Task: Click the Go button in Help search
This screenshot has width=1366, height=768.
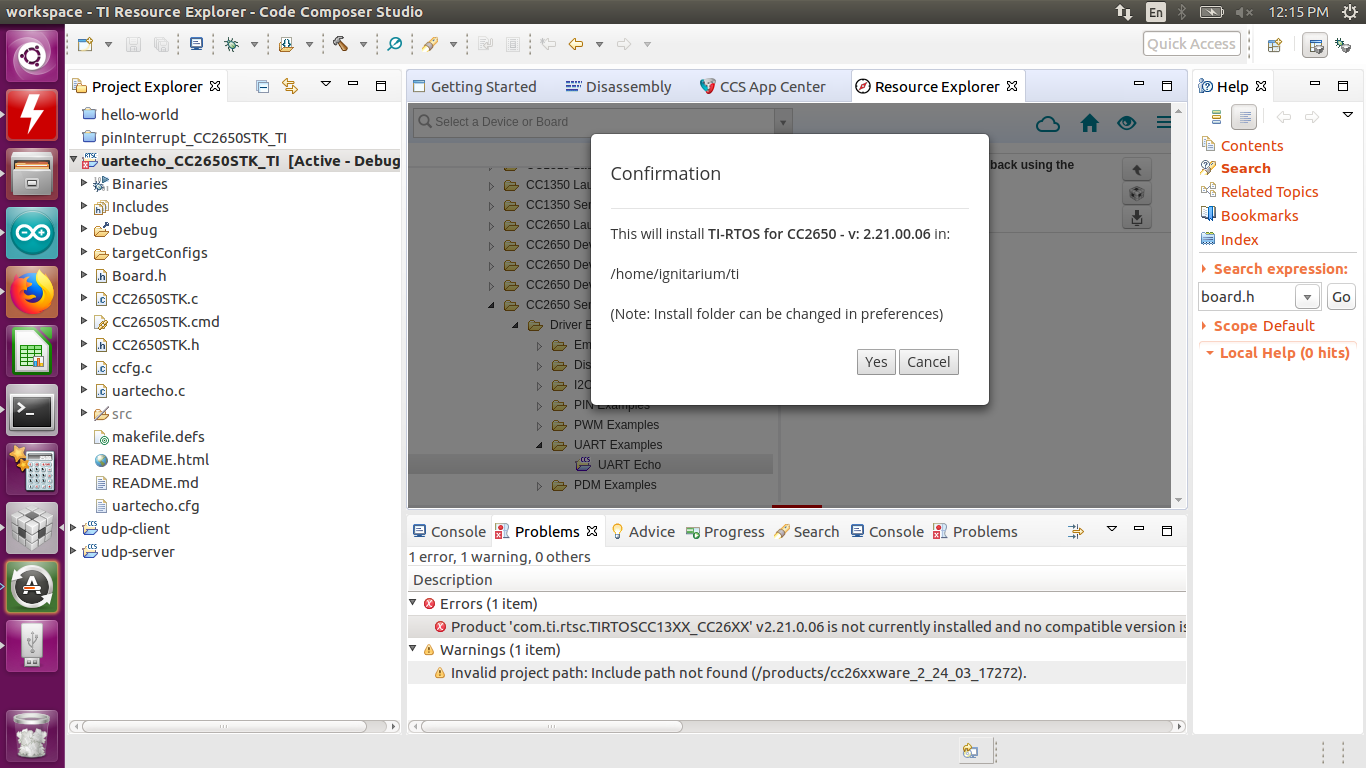Action: coord(1341,297)
